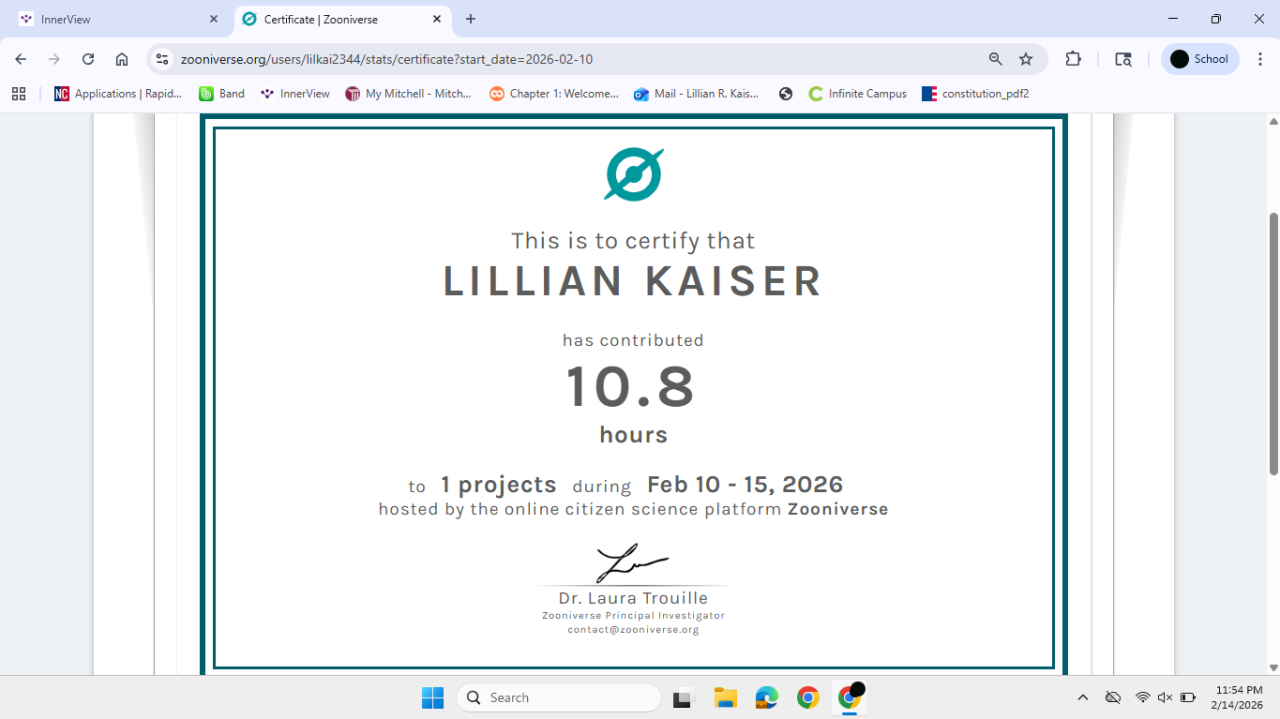Minimize the Chrome window
This screenshot has width=1280, height=719.
pos(1172,19)
